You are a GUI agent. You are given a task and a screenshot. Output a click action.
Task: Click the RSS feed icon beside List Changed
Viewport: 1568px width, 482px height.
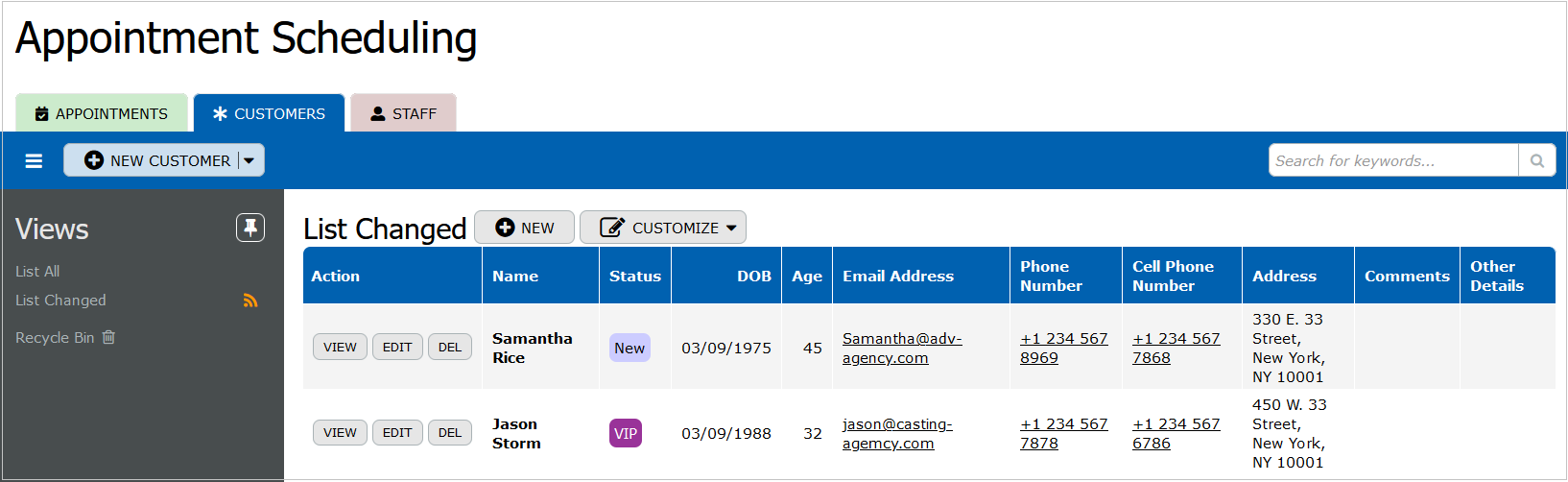coord(250,301)
